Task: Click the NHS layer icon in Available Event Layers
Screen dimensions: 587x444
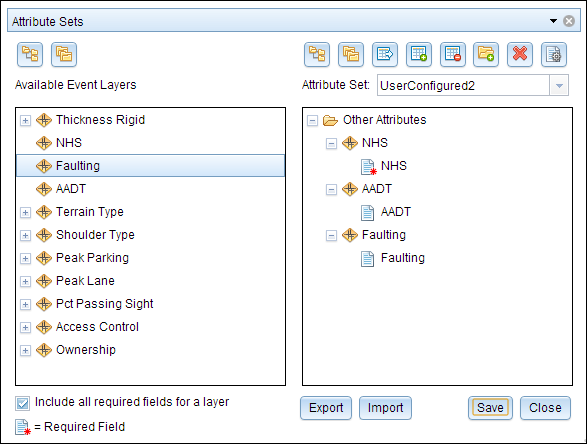Action: [x=44, y=143]
